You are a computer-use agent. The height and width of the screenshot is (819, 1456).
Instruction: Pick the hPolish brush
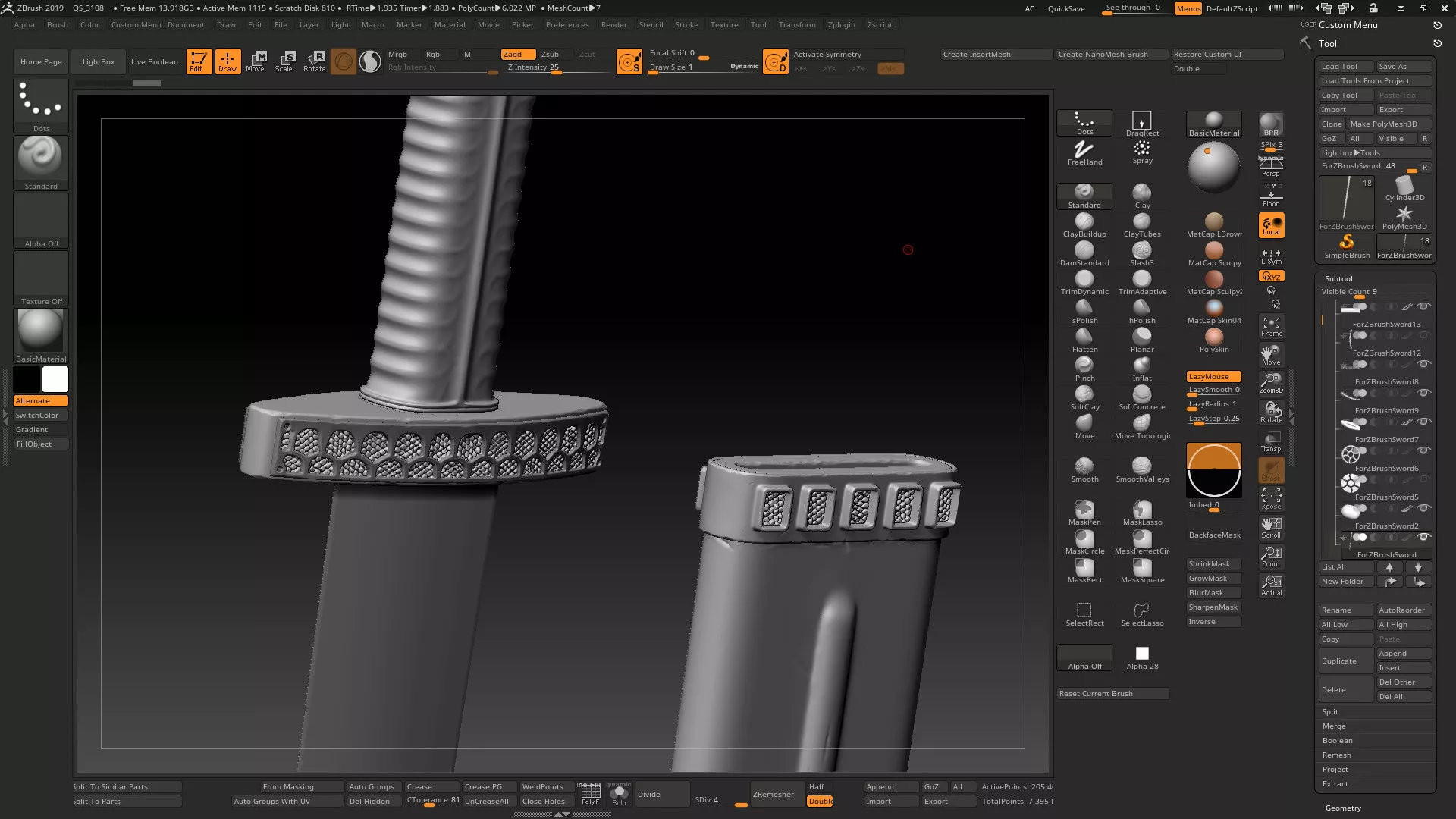click(1142, 308)
